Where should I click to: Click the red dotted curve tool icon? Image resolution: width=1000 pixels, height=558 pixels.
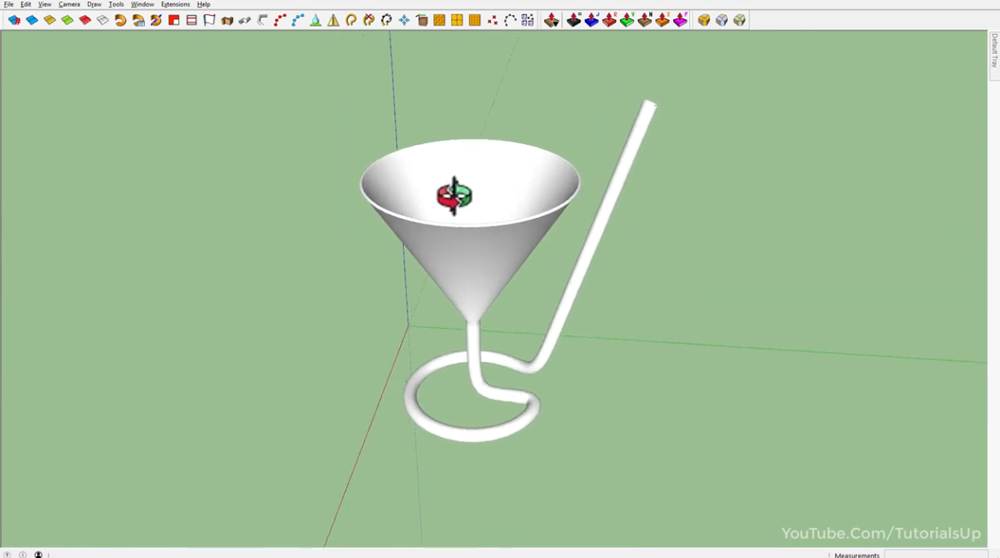coord(280,20)
